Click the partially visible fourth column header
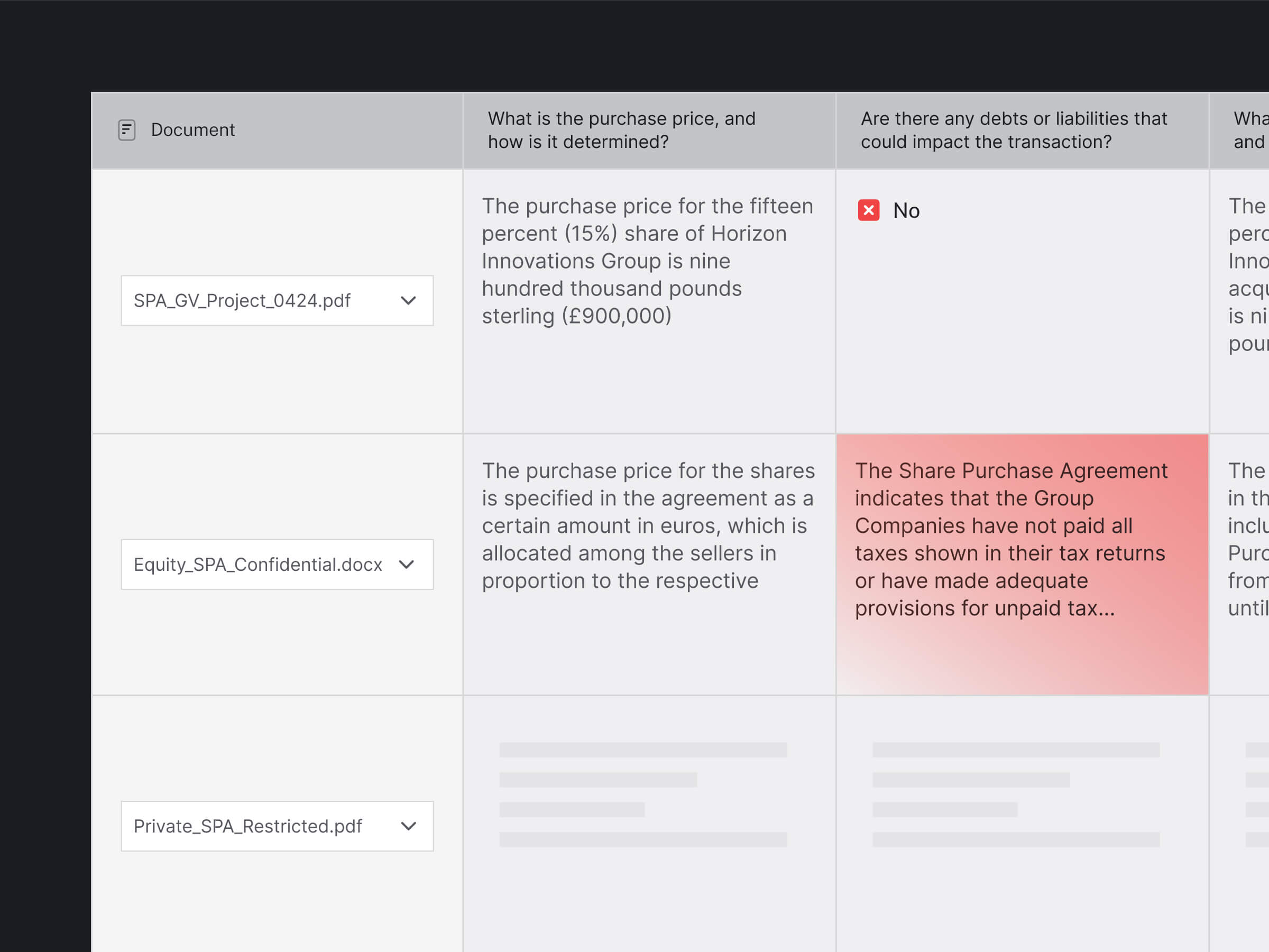Image resolution: width=1269 pixels, height=952 pixels. (x=1248, y=130)
